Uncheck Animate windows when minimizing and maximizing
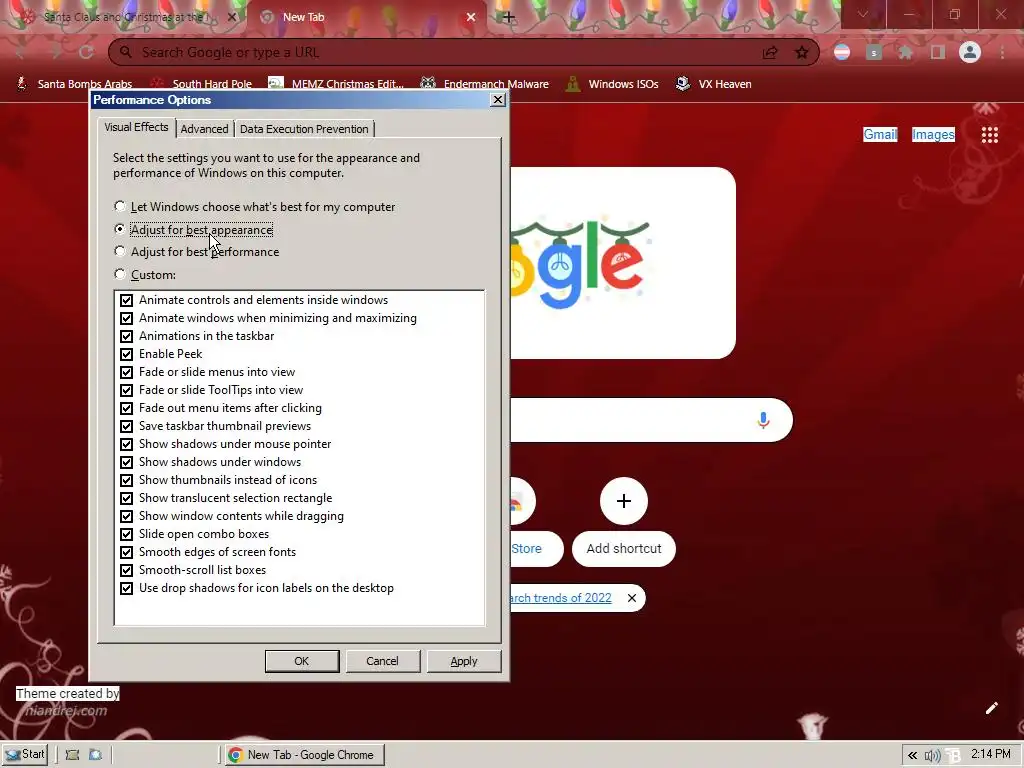1024x768 pixels. tap(127, 318)
